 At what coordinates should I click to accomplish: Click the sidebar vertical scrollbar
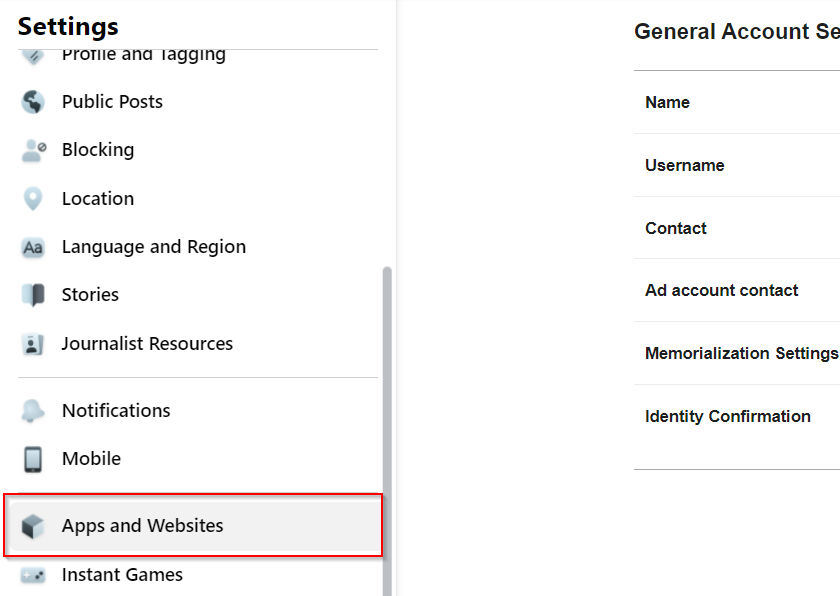coord(387,420)
